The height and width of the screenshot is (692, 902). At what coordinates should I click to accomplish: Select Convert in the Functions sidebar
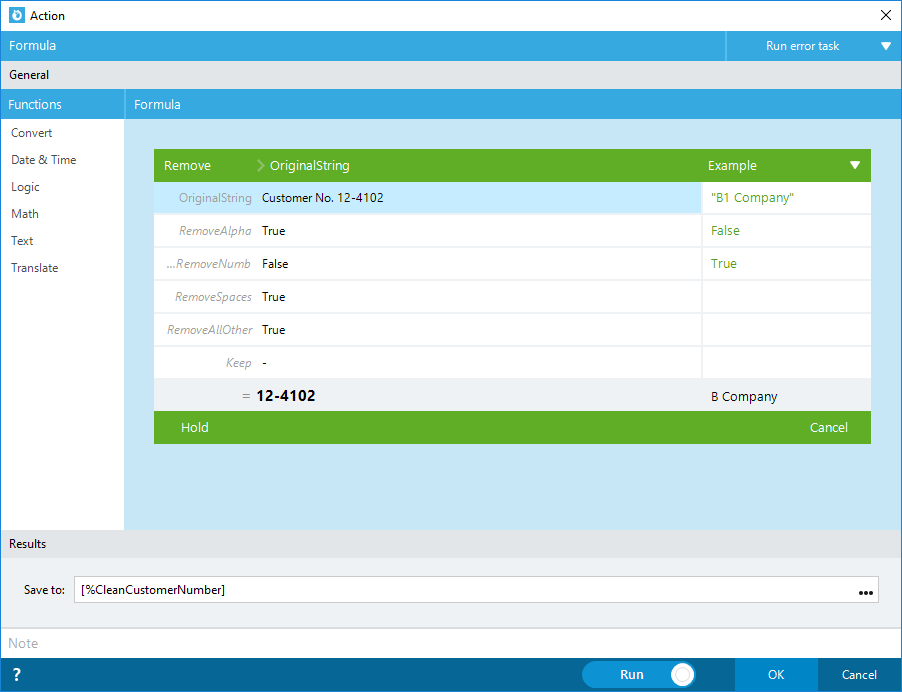click(x=31, y=132)
